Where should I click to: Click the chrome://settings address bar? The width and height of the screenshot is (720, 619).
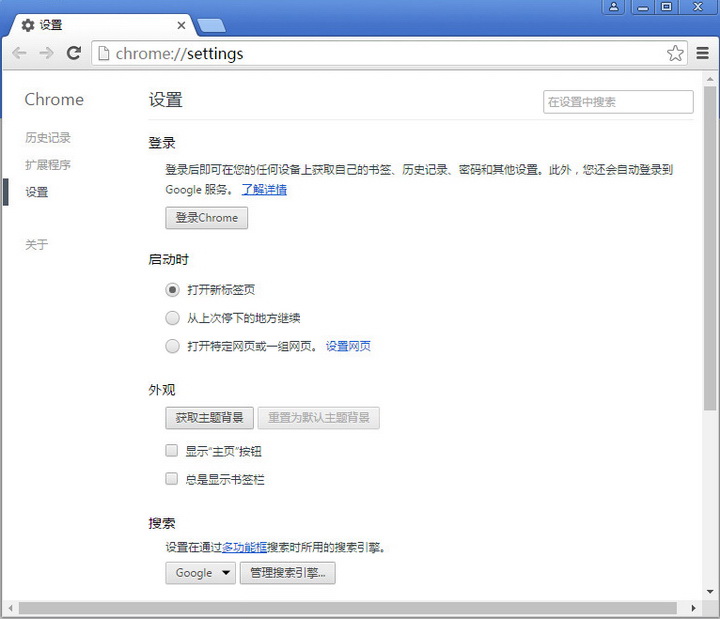tap(389, 53)
